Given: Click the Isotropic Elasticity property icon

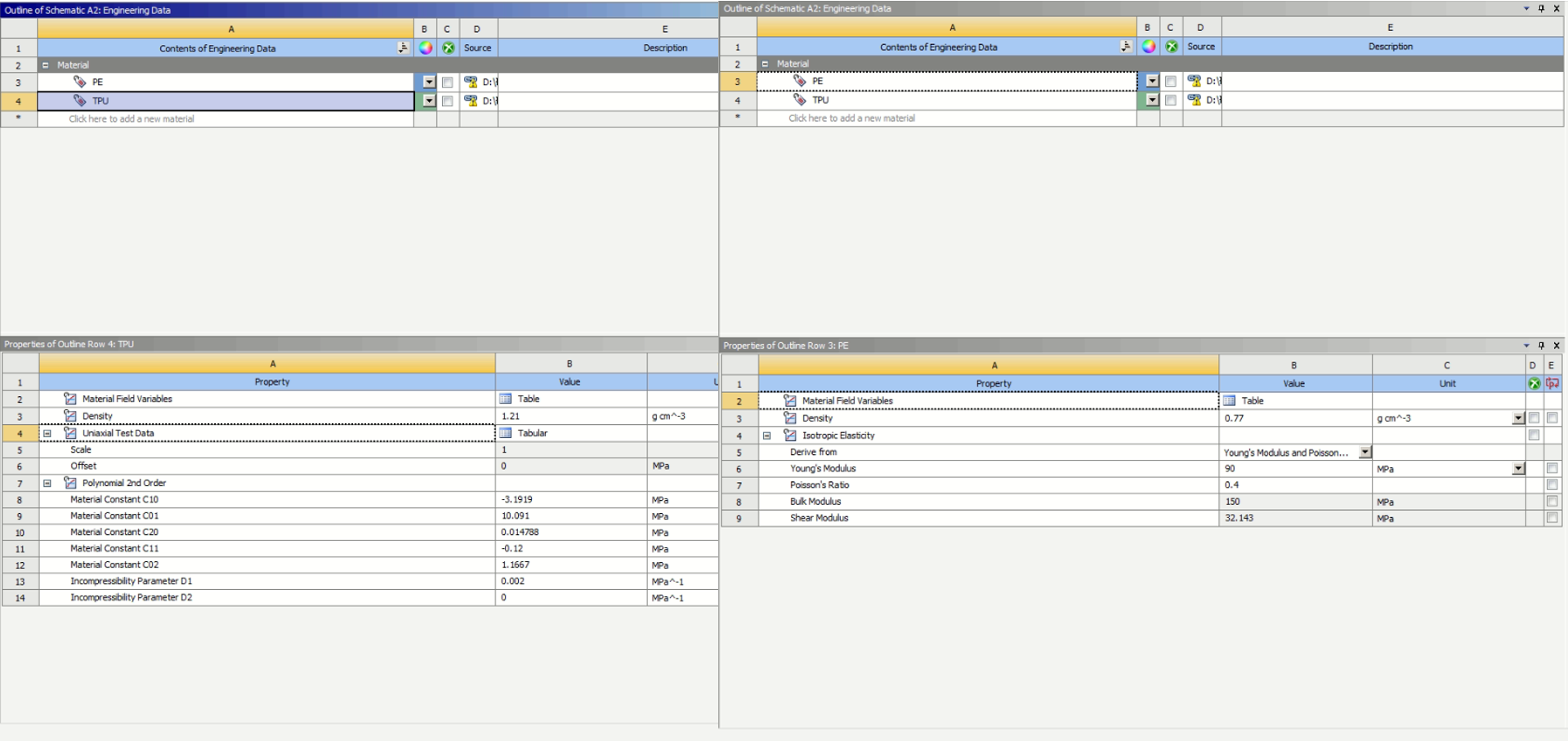Looking at the screenshot, I should pyautogui.click(x=790, y=435).
